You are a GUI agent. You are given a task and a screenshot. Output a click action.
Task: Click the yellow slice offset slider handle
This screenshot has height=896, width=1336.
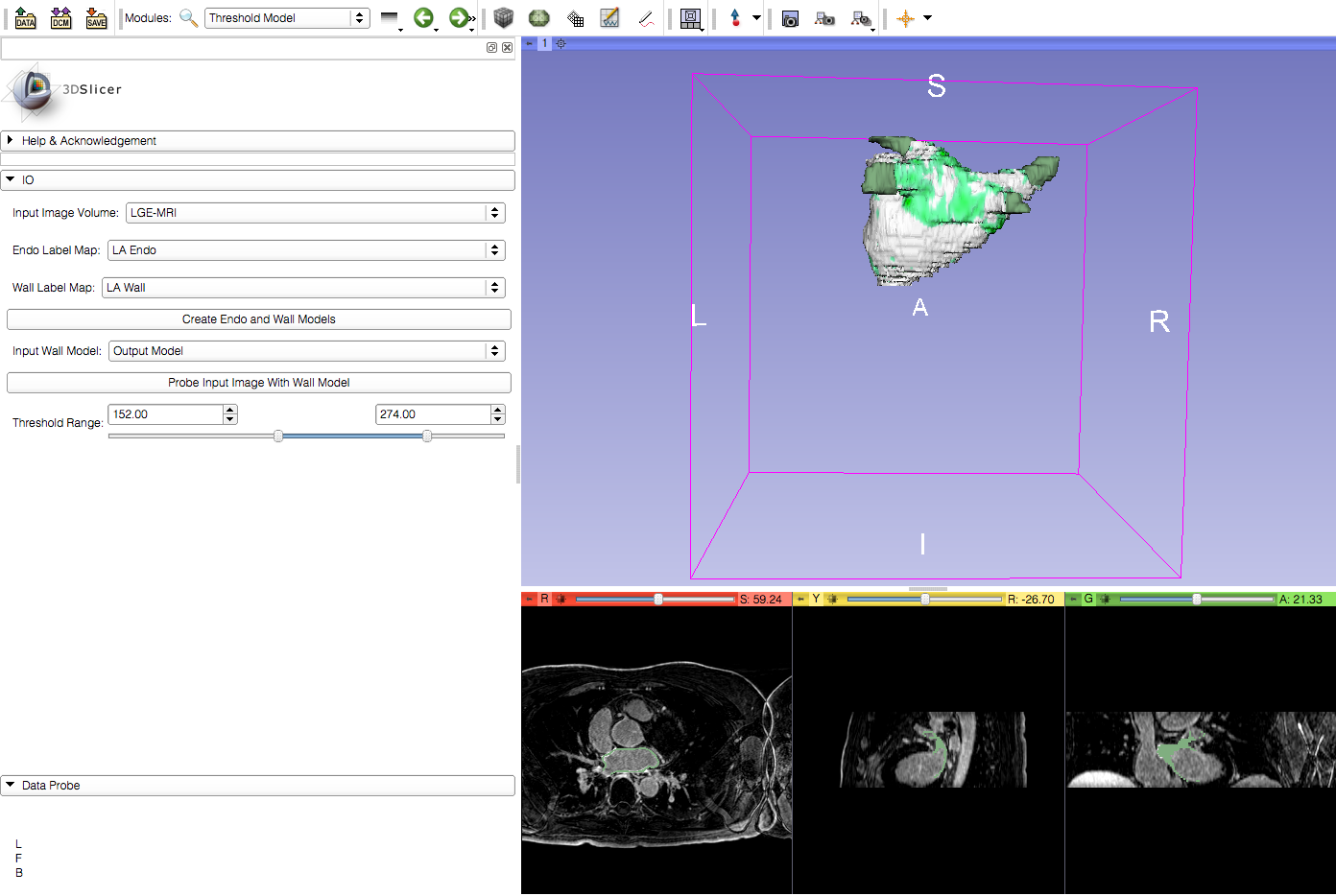925,600
